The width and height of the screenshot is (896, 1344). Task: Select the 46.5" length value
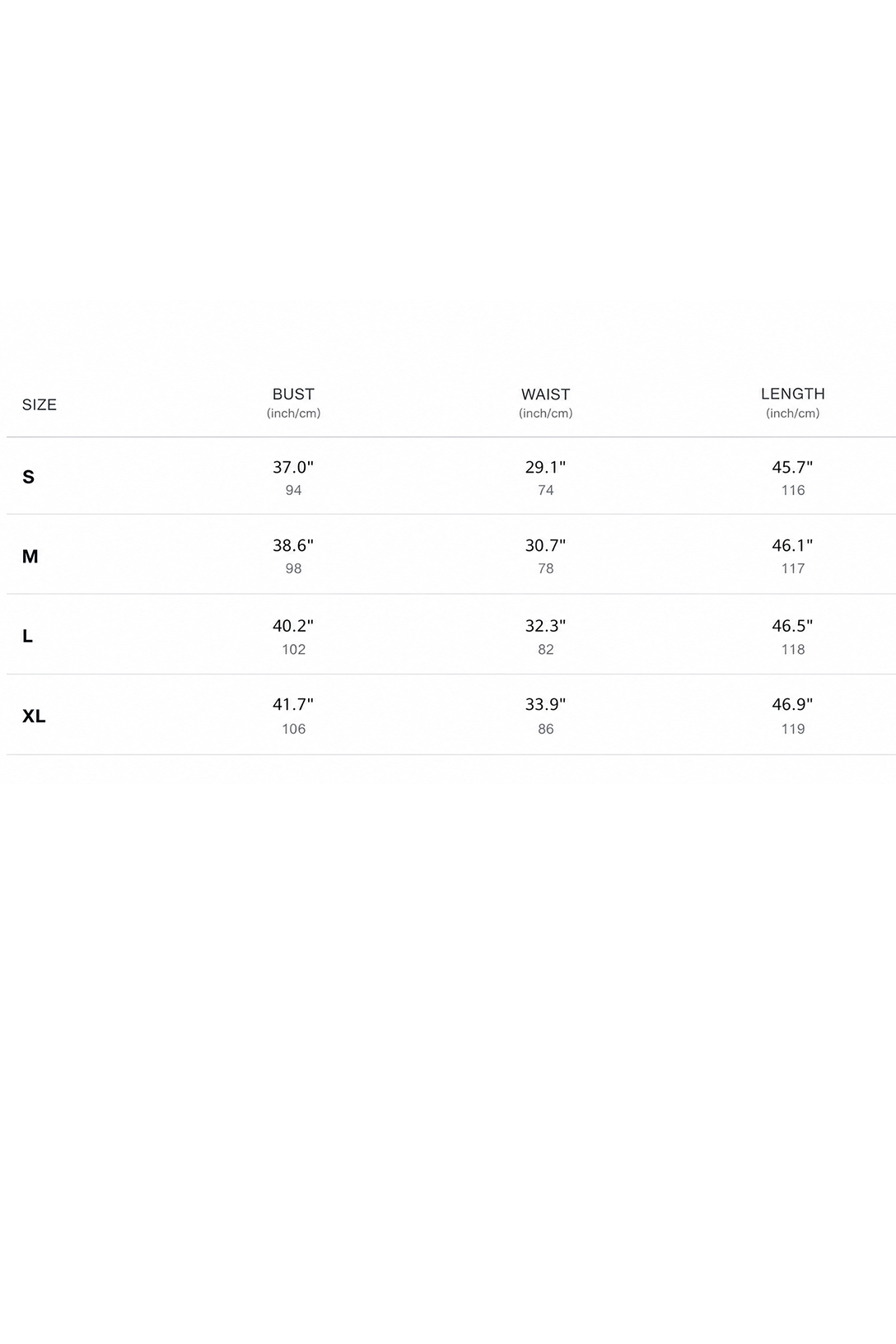tap(792, 626)
